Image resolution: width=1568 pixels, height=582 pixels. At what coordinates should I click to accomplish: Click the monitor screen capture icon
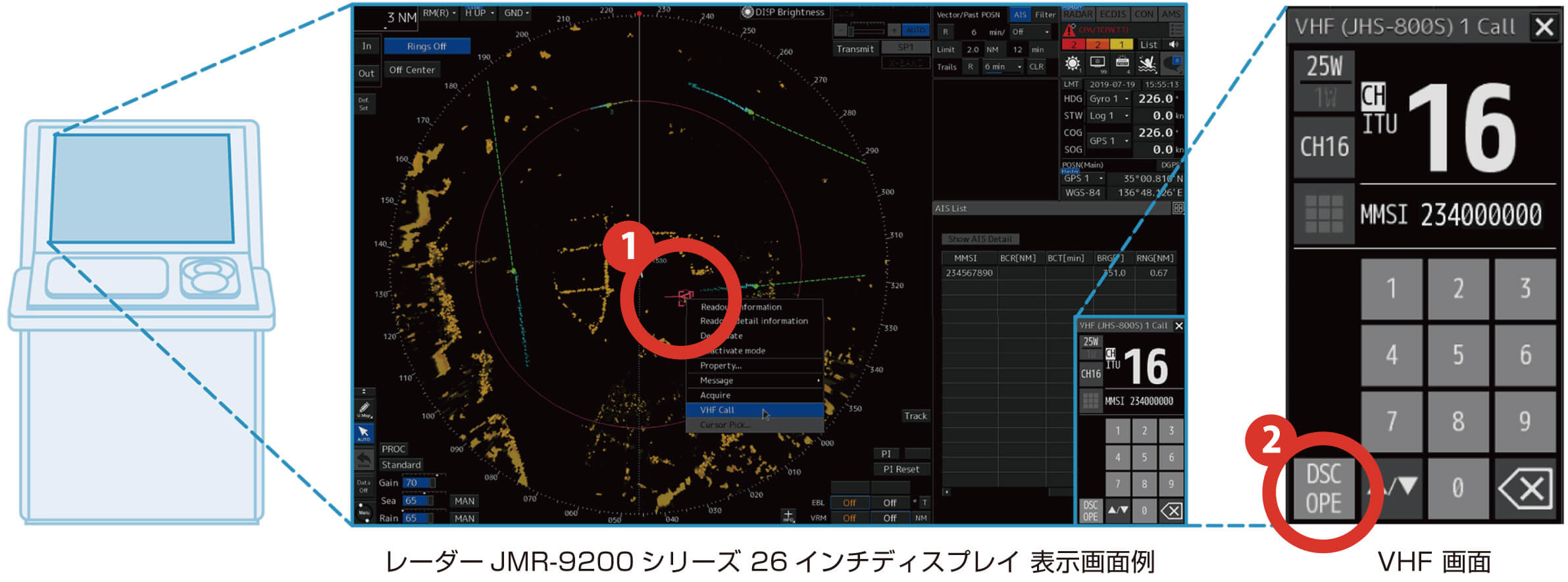point(1097,63)
